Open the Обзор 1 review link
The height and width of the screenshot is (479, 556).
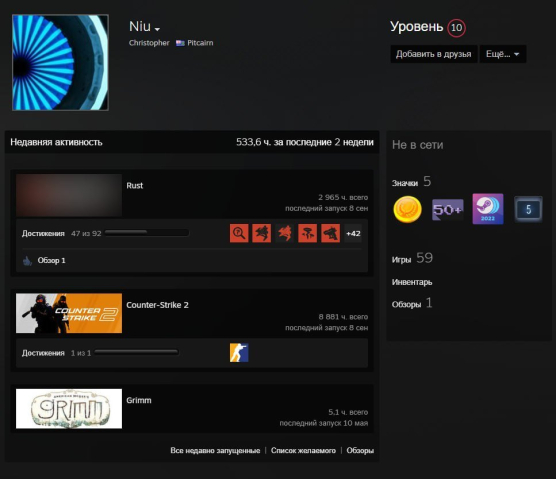click(51, 261)
